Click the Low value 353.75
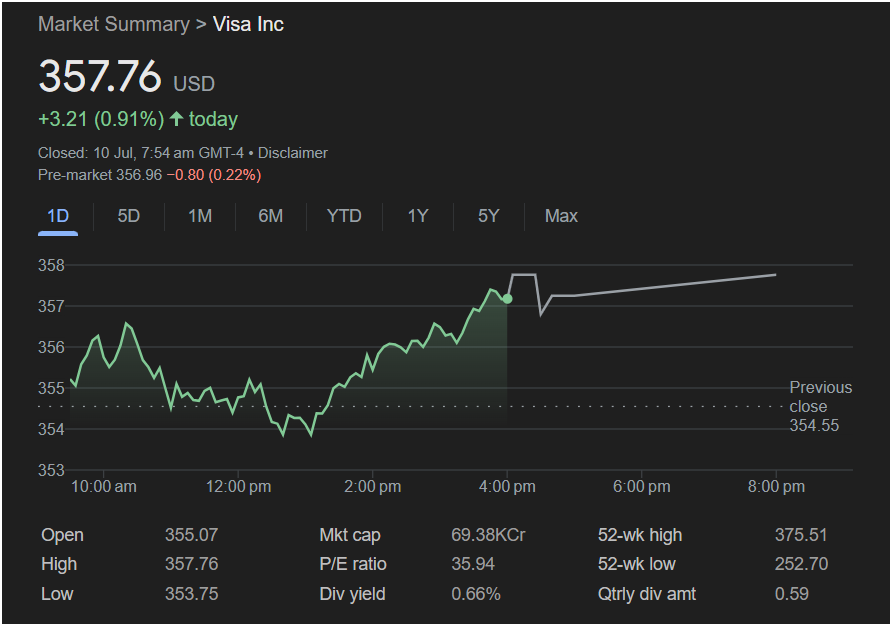Image resolution: width=892 pixels, height=626 pixels. (191, 594)
